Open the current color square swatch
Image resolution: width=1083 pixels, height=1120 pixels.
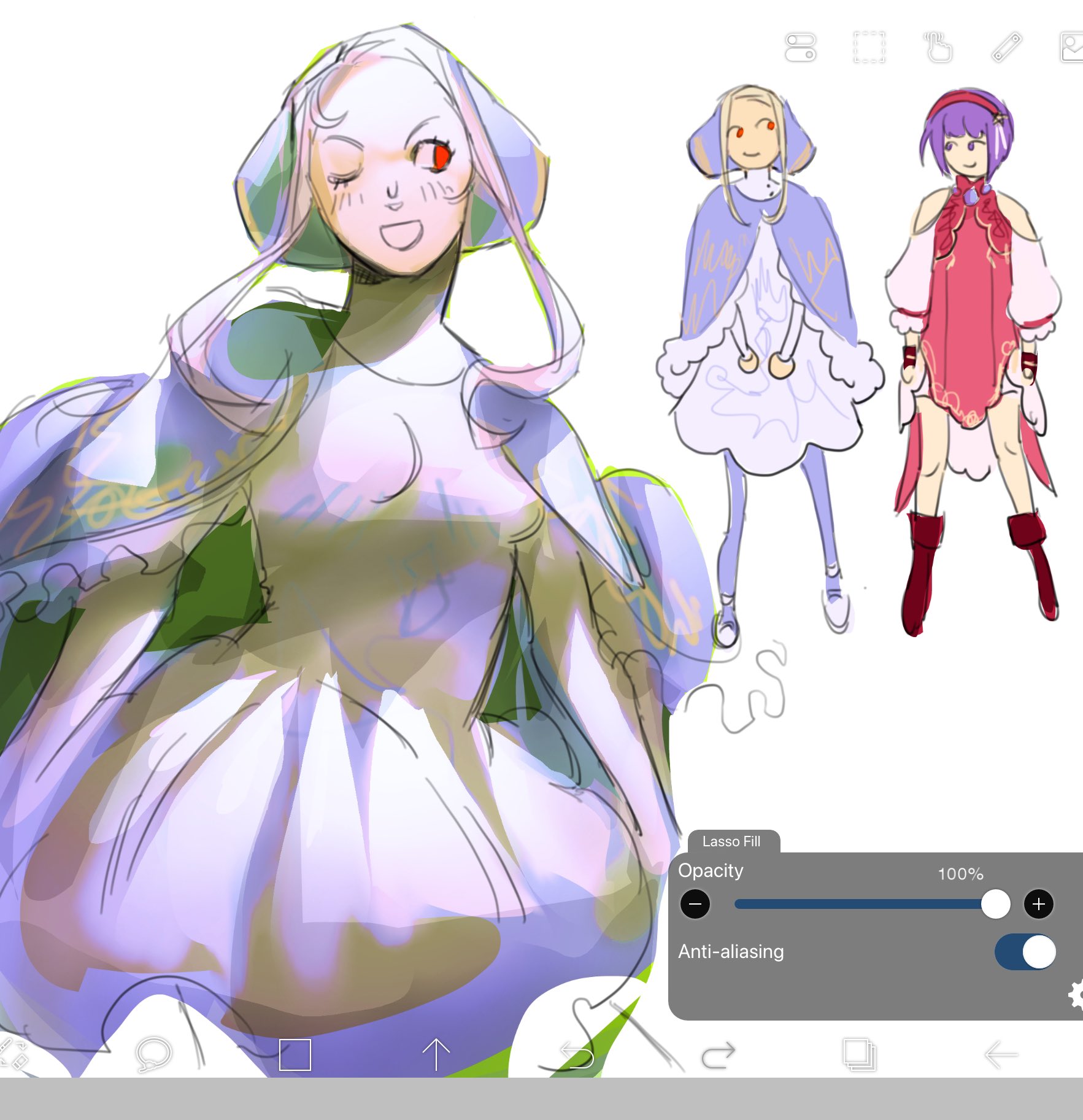point(295,1055)
